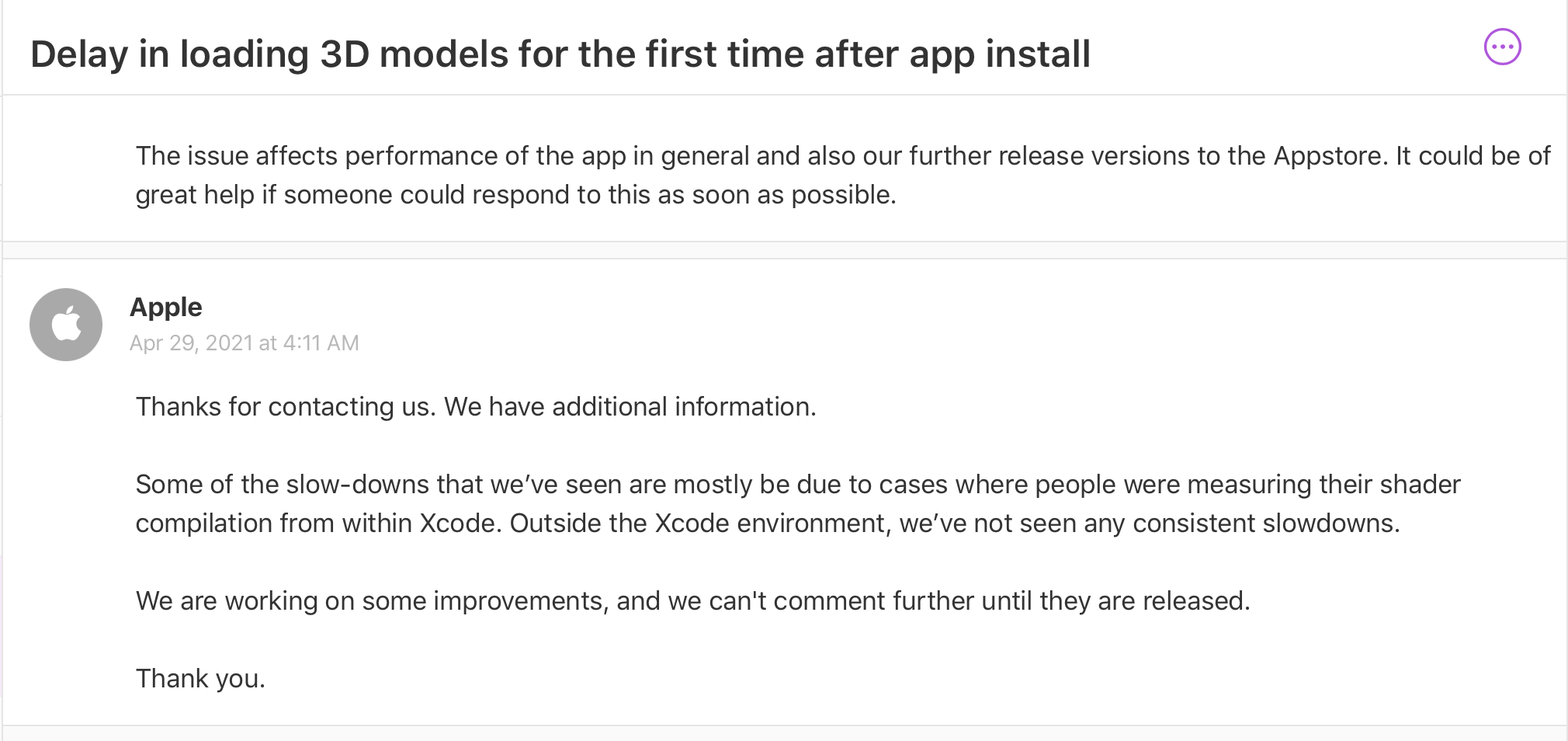Click the word 'Appstore' in the first post
1568x741 pixels.
[1329, 156]
